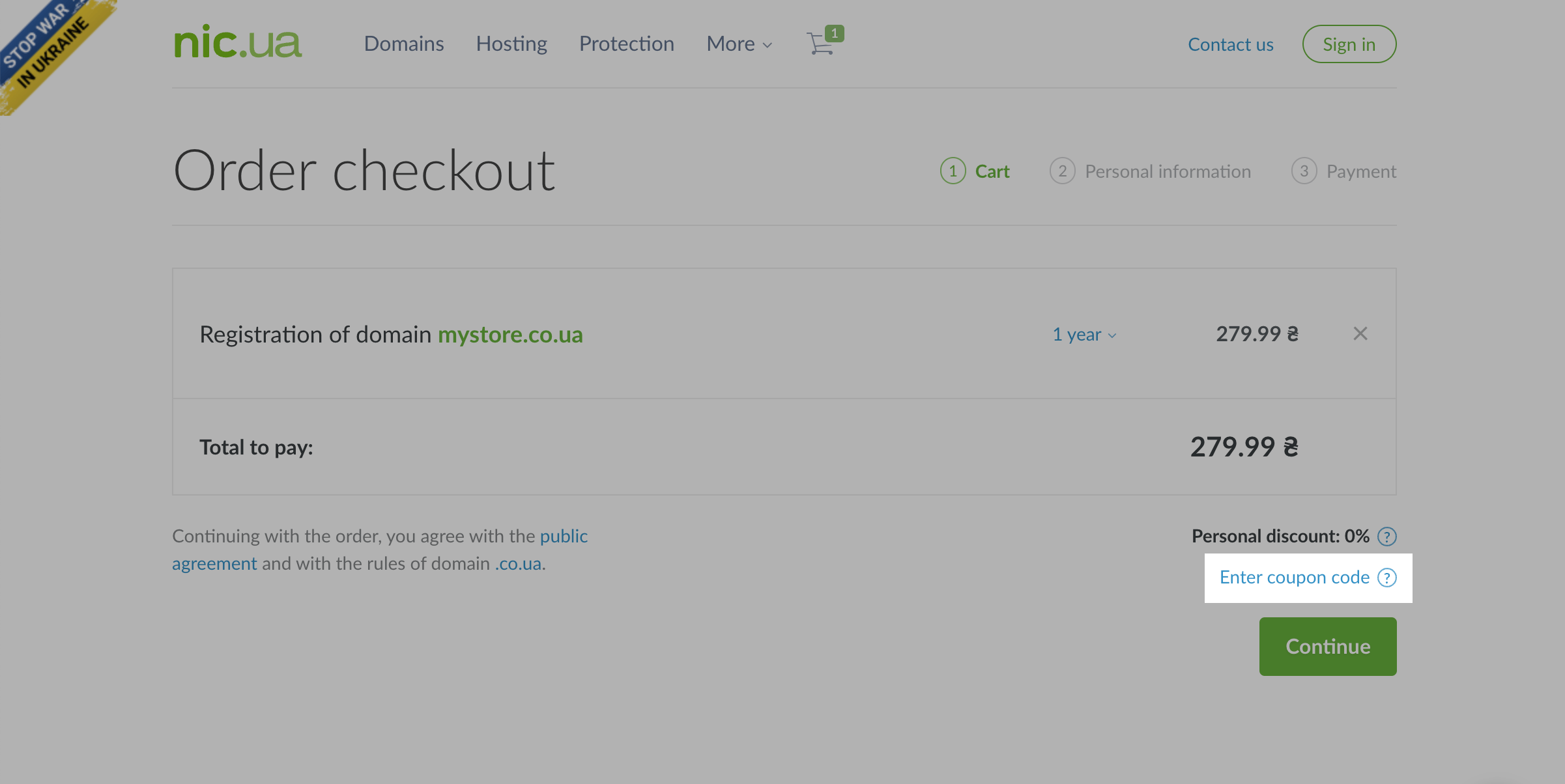Go to the Protection menu item
1565x784 pixels.
[627, 44]
